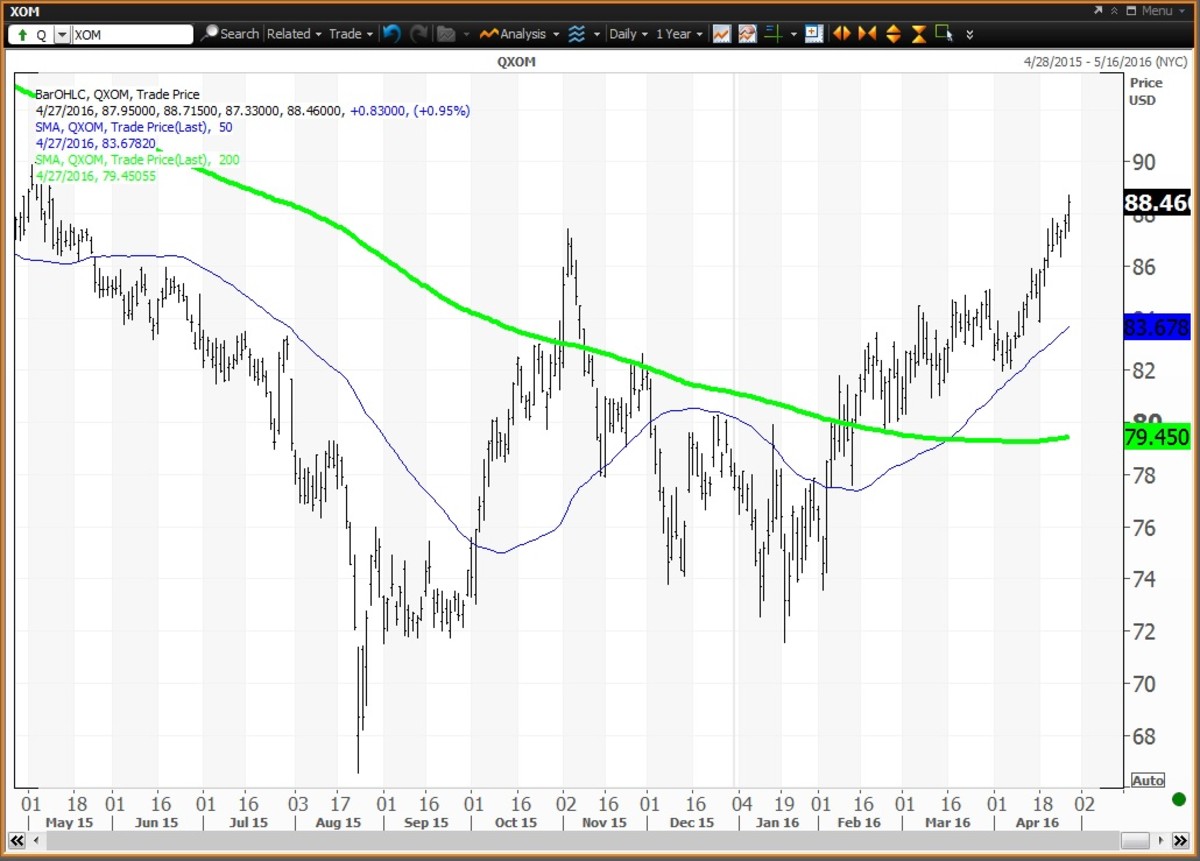The image size is (1200, 861).
Task: Click the blue Undo arrow icon
Action: coord(392,34)
